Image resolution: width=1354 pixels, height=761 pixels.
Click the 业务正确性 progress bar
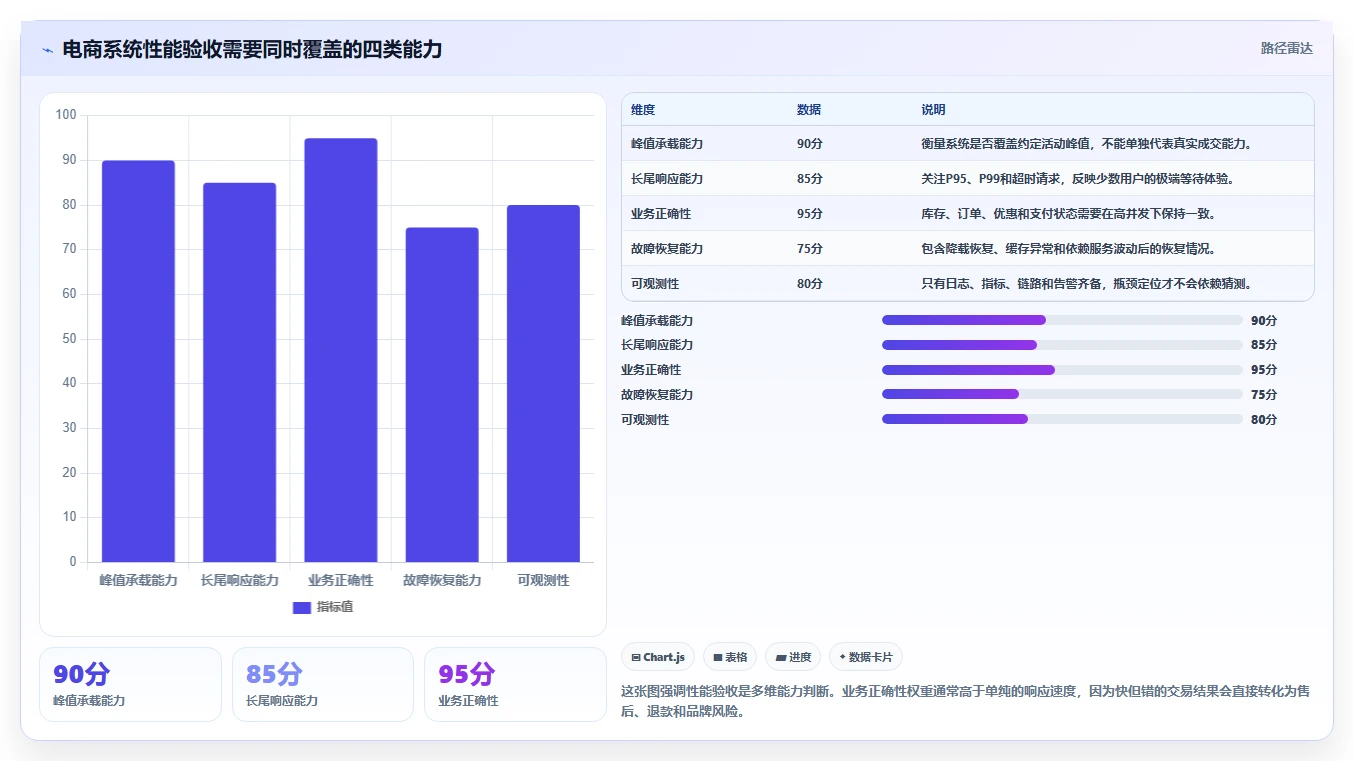coord(1062,369)
